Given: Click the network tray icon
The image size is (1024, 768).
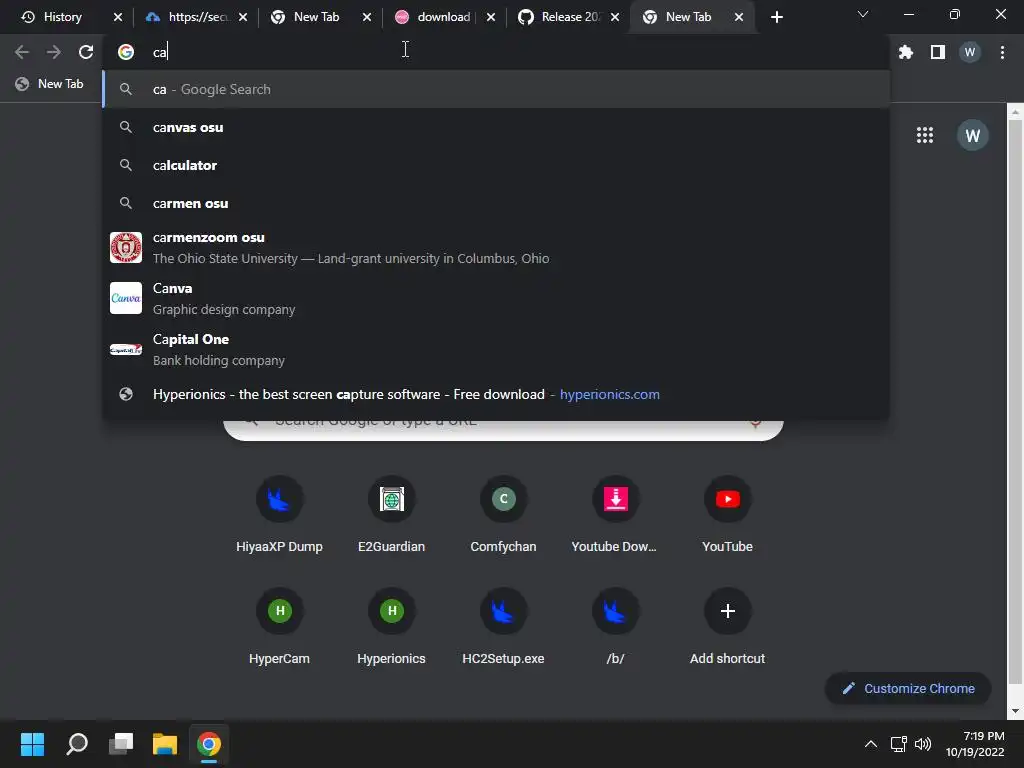Looking at the screenshot, I should point(899,744).
